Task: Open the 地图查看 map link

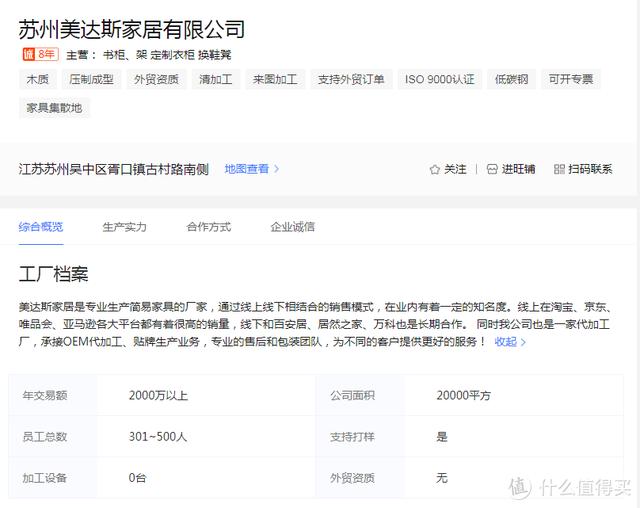Action: tap(246, 169)
